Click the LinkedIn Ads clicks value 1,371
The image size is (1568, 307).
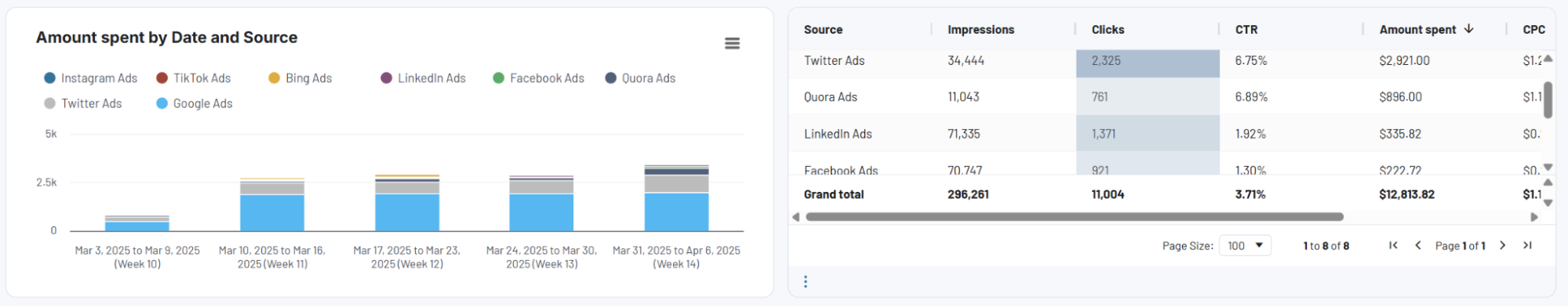click(1103, 134)
